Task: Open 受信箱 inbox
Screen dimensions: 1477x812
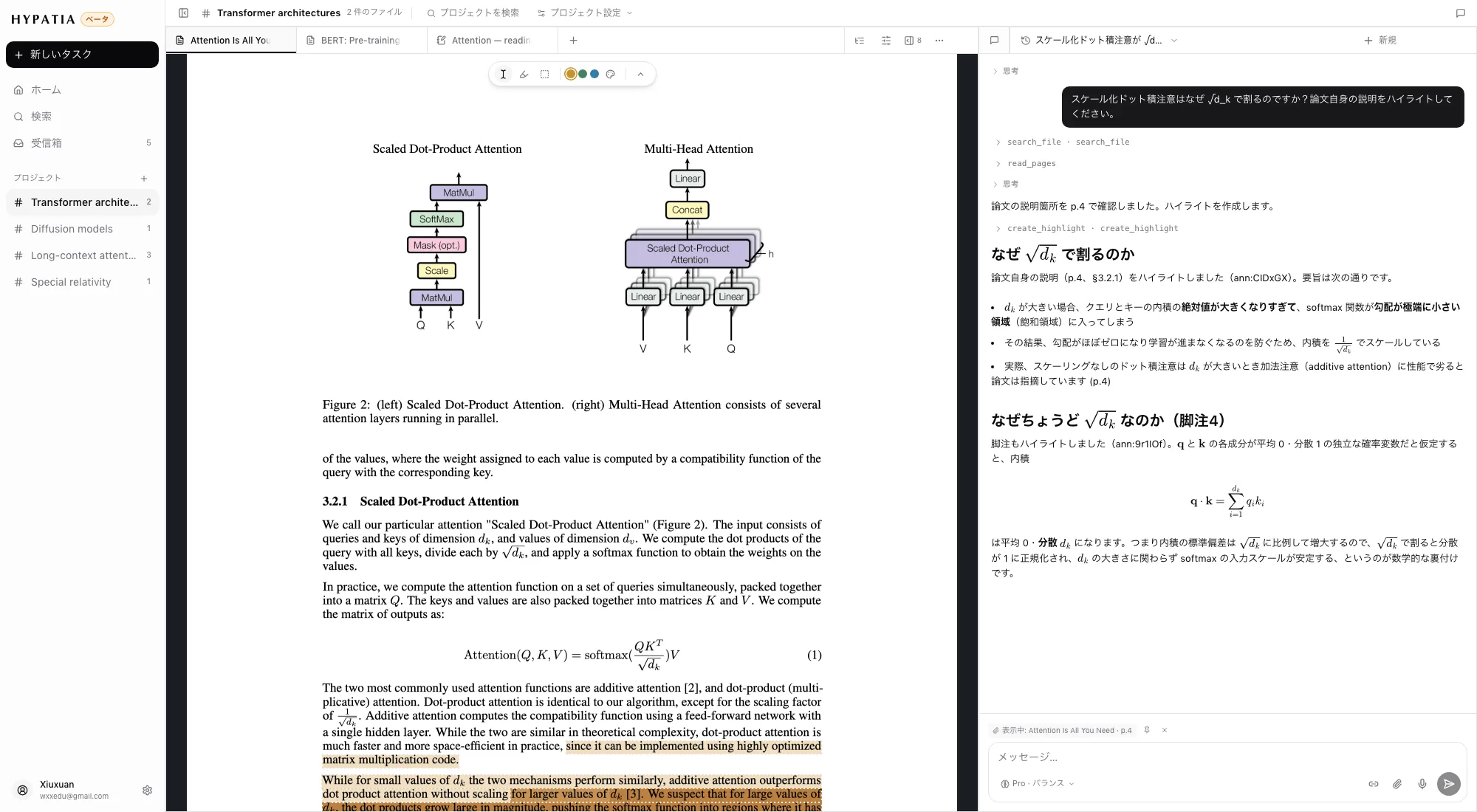Action: [82, 143]
